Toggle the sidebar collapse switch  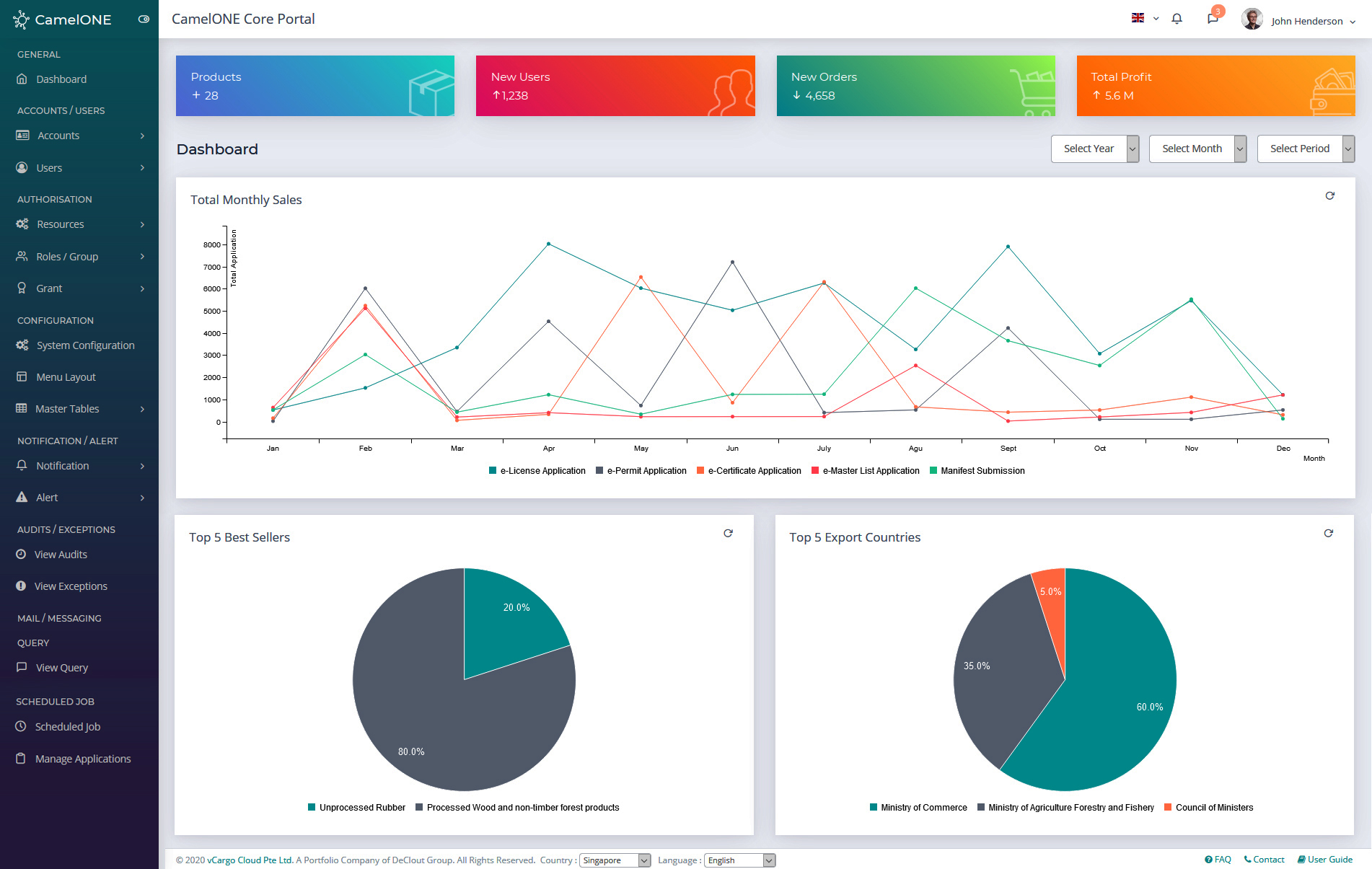tap(144, 19)
